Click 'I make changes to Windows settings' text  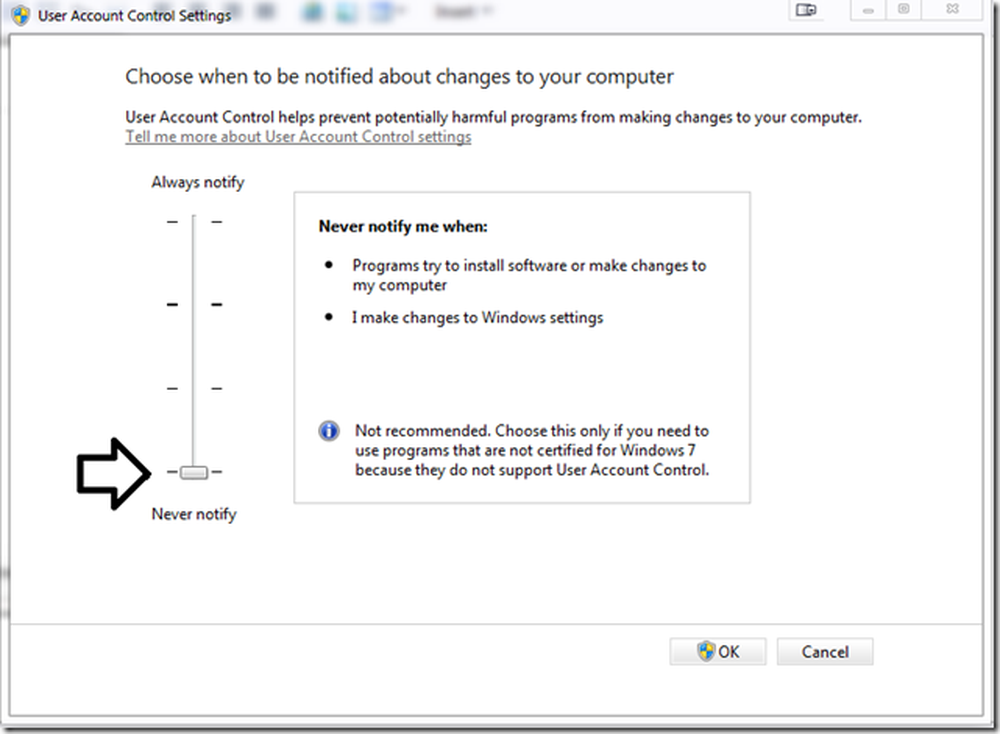pyautogui.click(x=477, y=318)
